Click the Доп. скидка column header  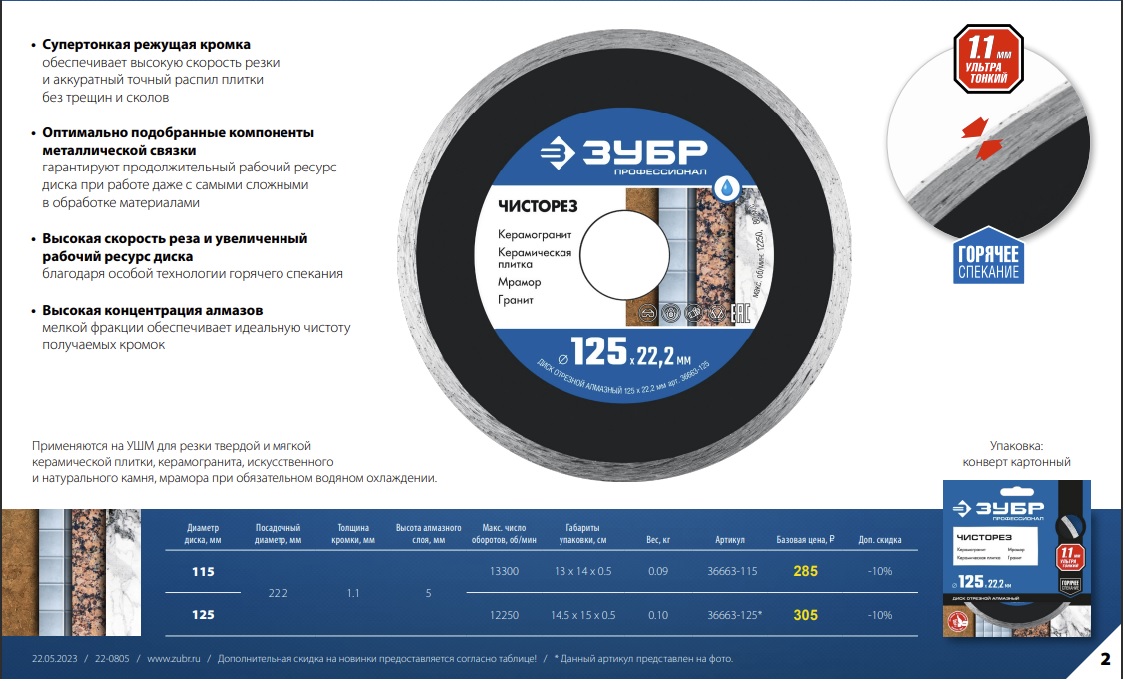(x=880, y=540)
